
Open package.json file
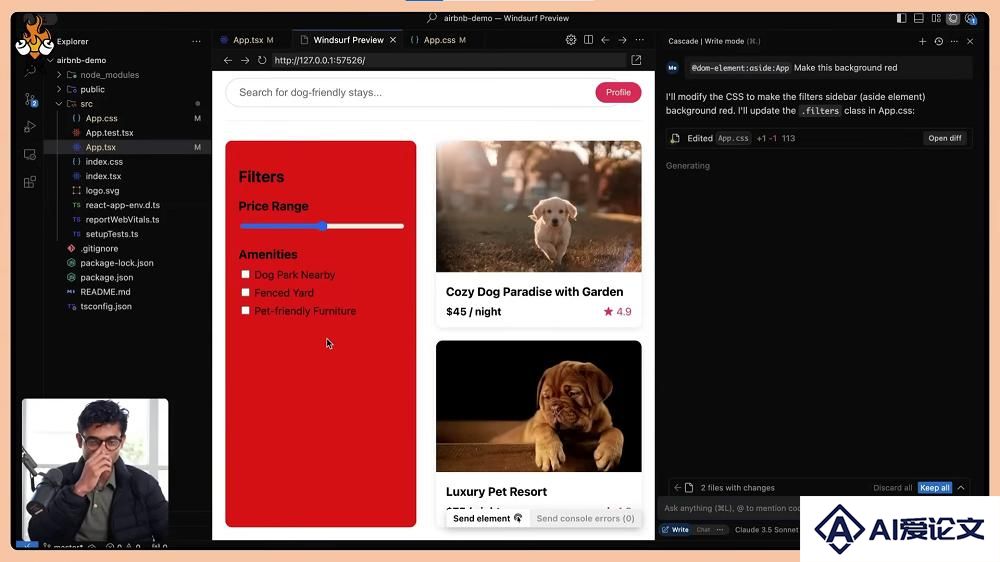coord(107,277)
